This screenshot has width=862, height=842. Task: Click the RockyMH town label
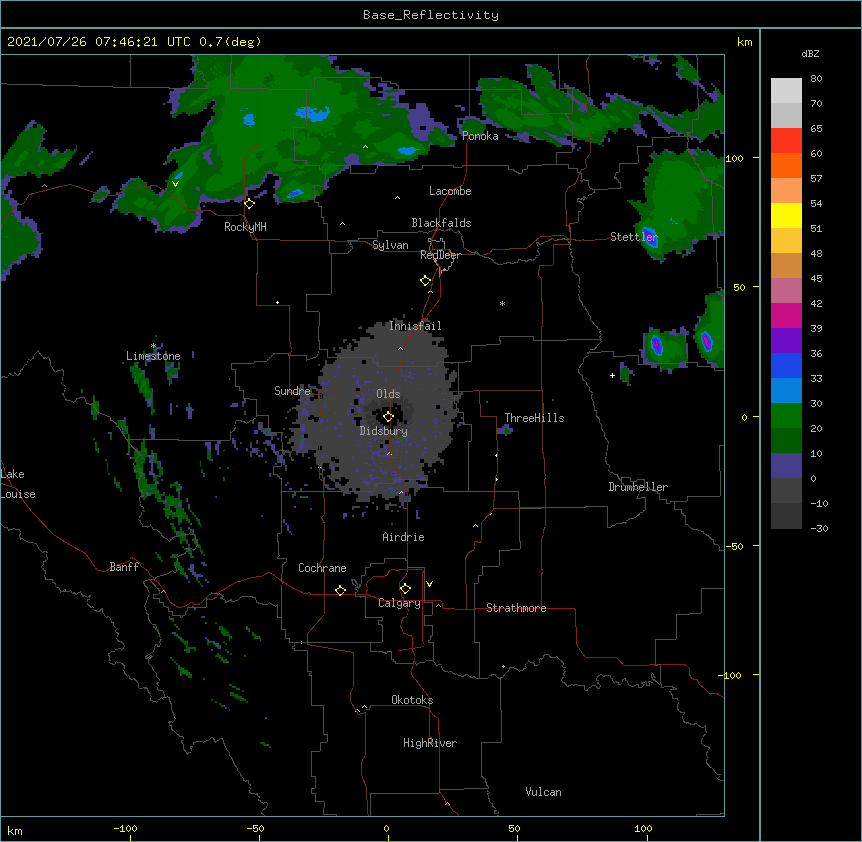(245, 227)
